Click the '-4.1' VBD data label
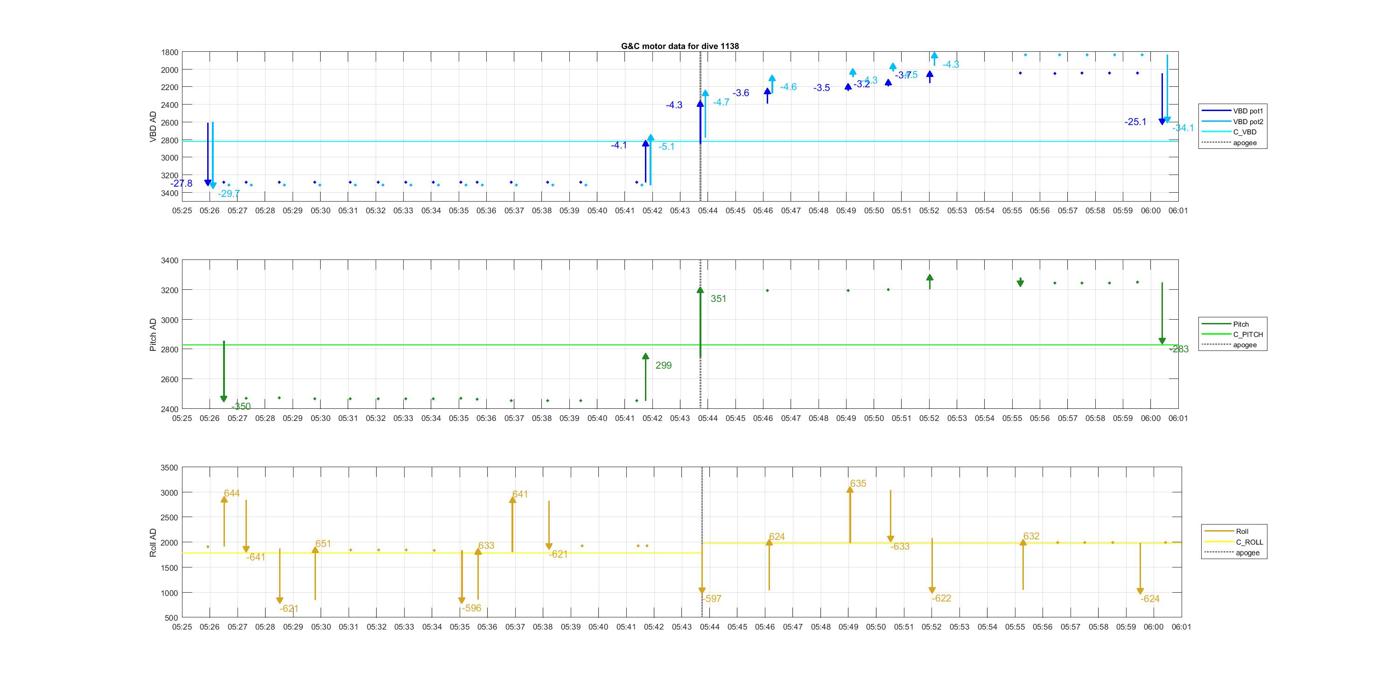This screenshot has width=1400, height=693. 619,146
